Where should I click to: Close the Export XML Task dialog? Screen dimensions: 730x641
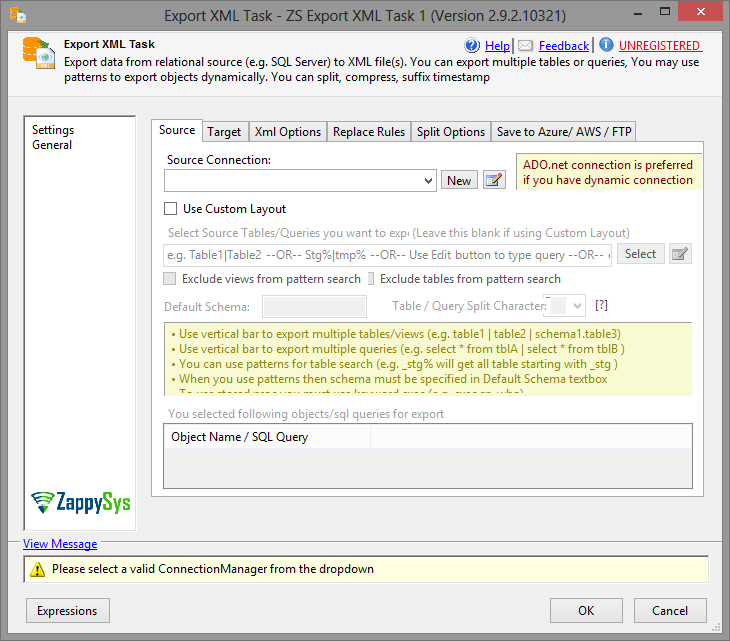tap(700, 12)
